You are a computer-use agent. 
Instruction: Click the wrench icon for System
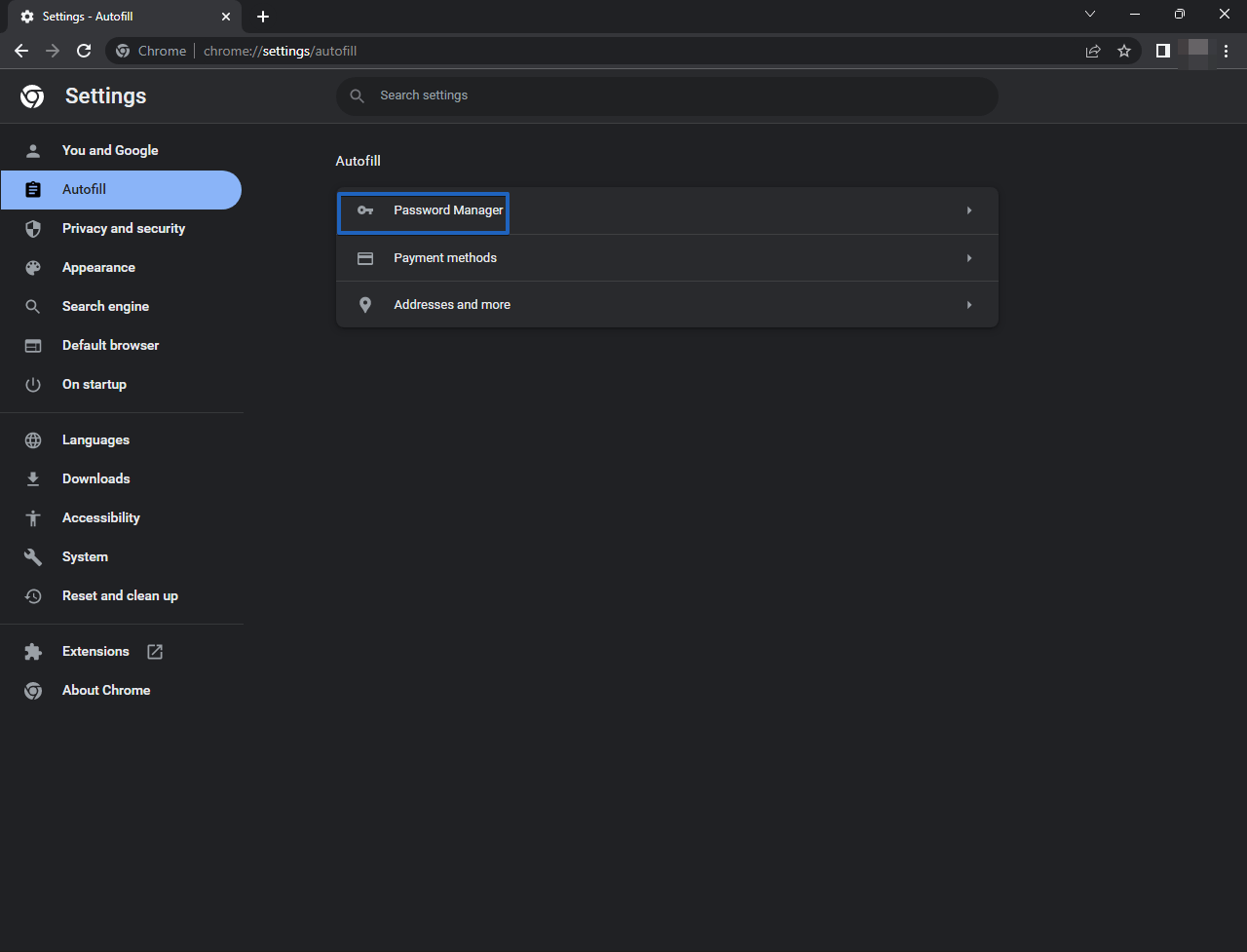pyautogui.click(x=33, y=557)
